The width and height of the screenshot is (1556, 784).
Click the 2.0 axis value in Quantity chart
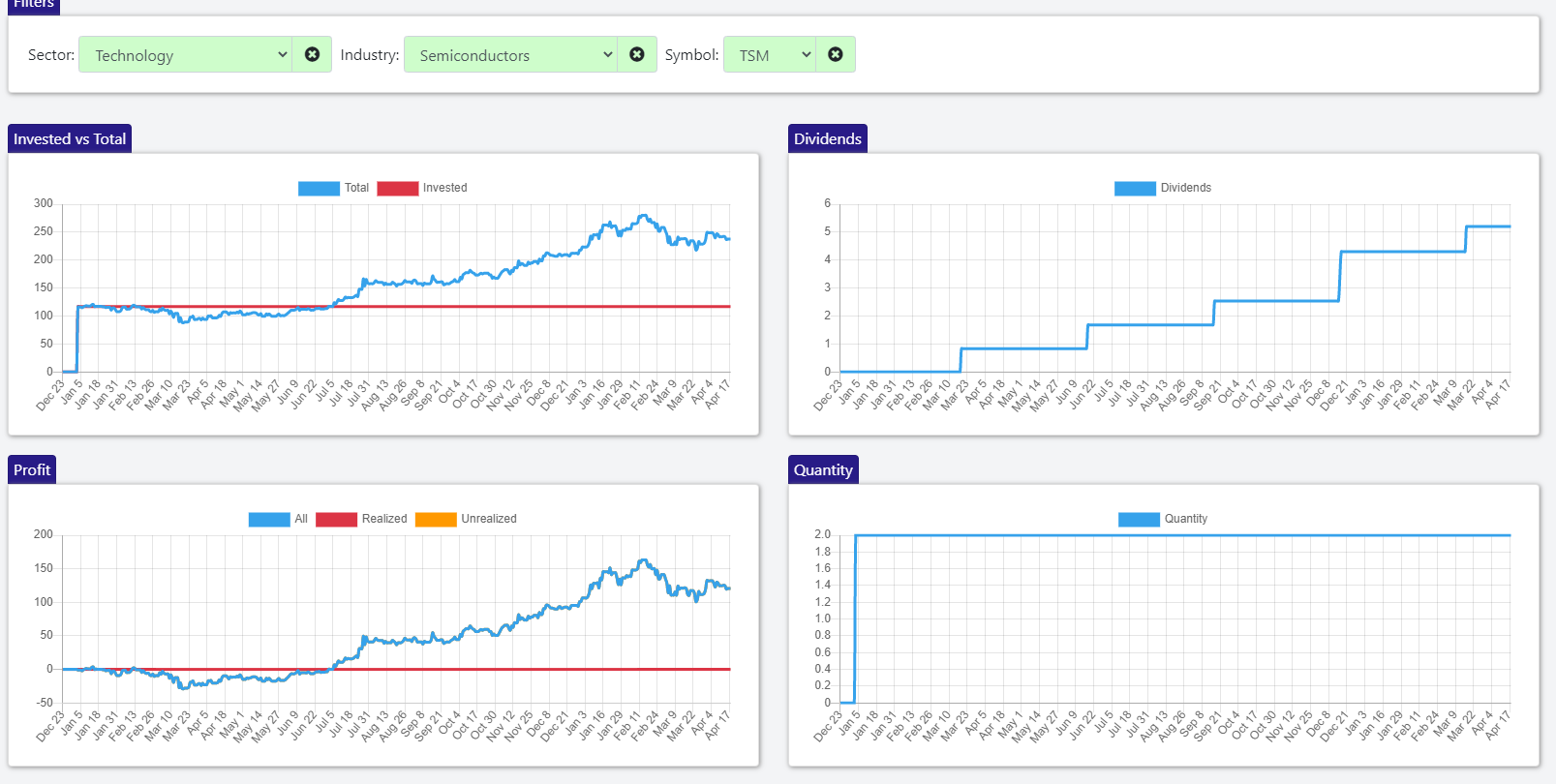click(823, 534)
